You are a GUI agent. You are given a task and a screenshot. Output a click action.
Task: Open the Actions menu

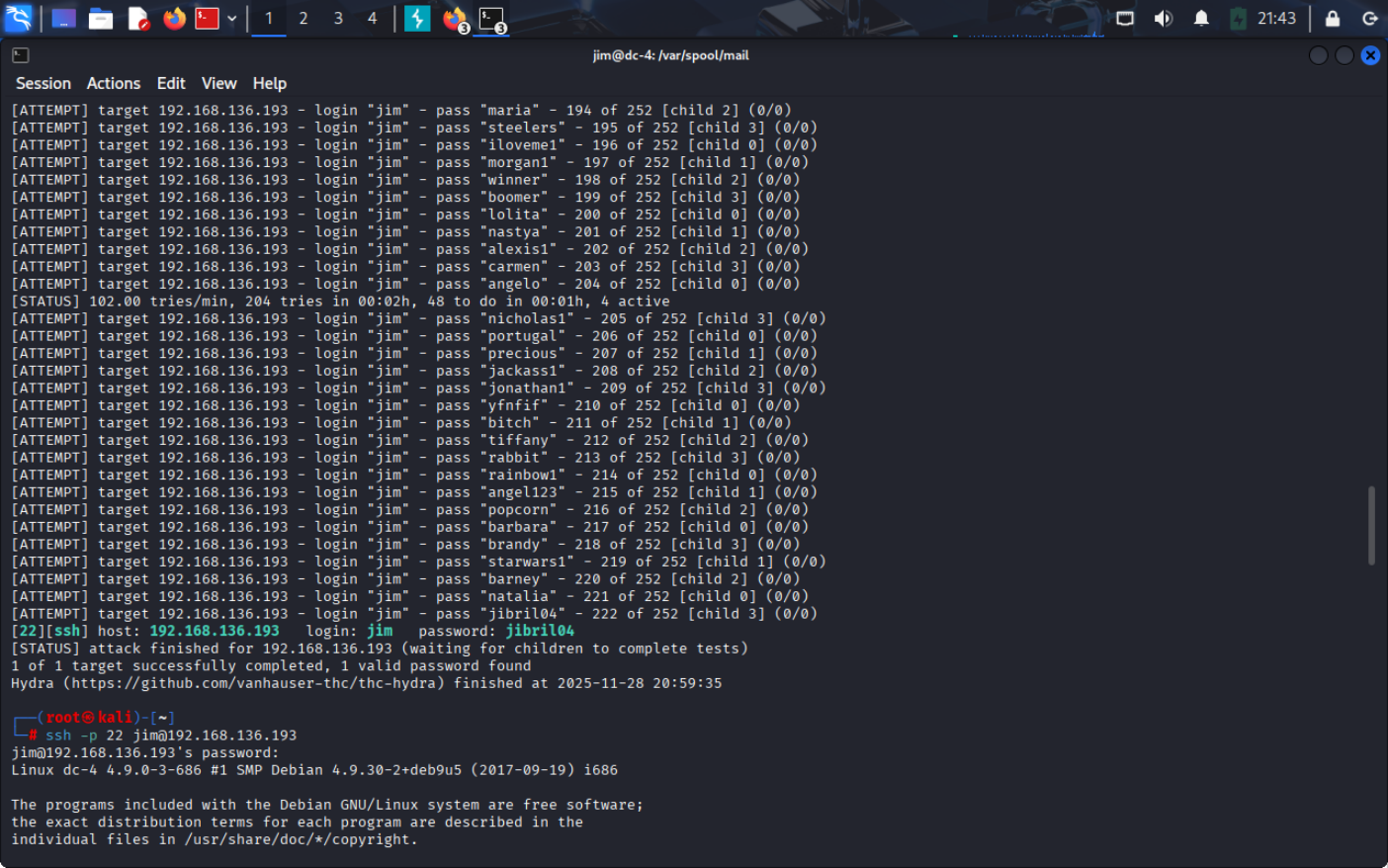114,84
